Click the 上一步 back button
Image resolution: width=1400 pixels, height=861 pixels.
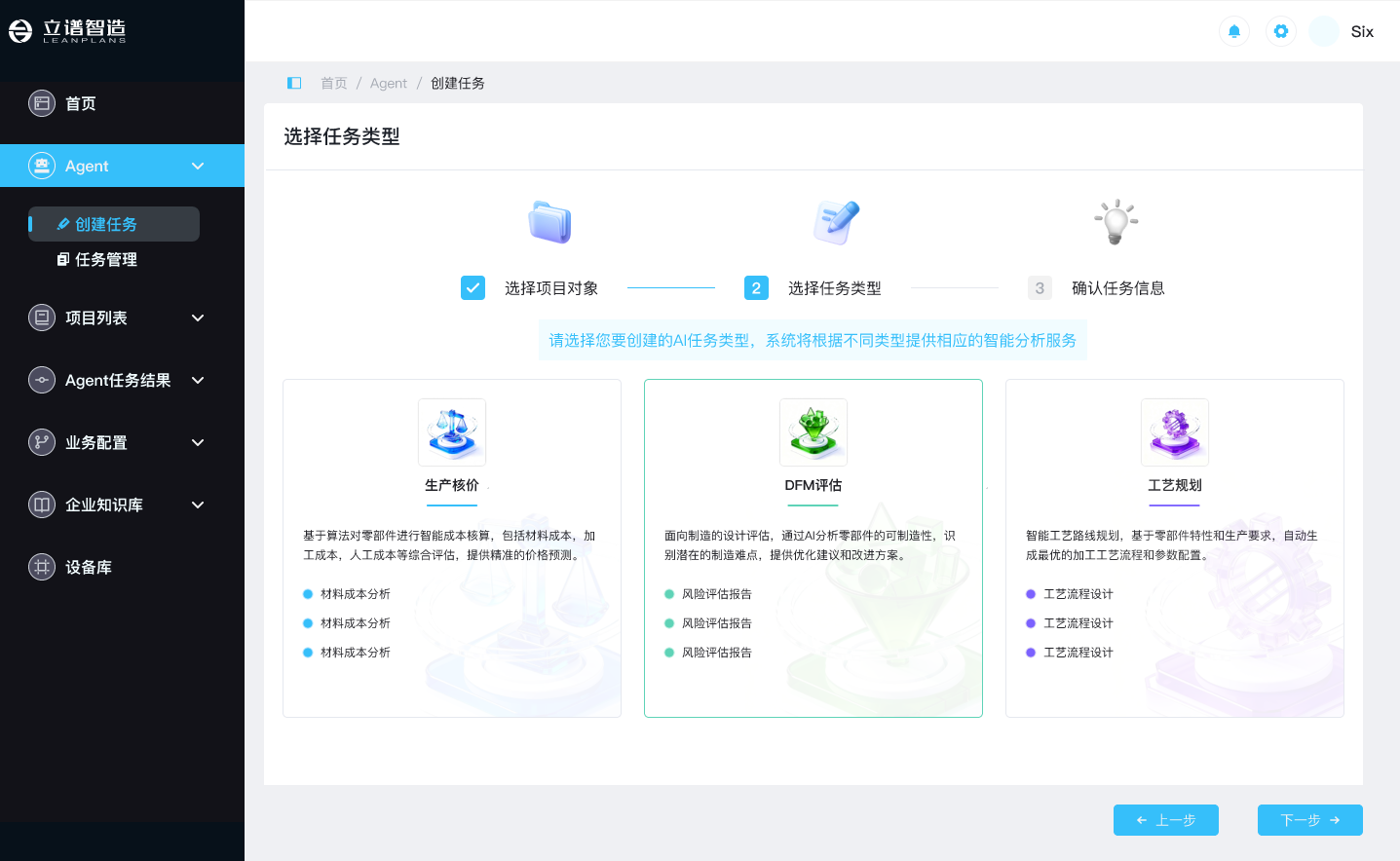pos(1165,820)
